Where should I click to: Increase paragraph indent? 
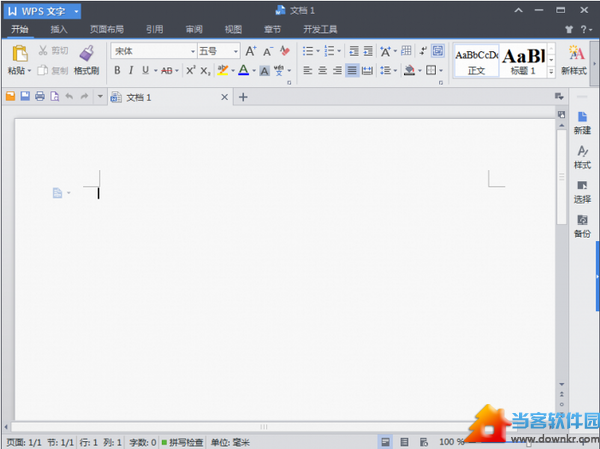click(368, 51)
